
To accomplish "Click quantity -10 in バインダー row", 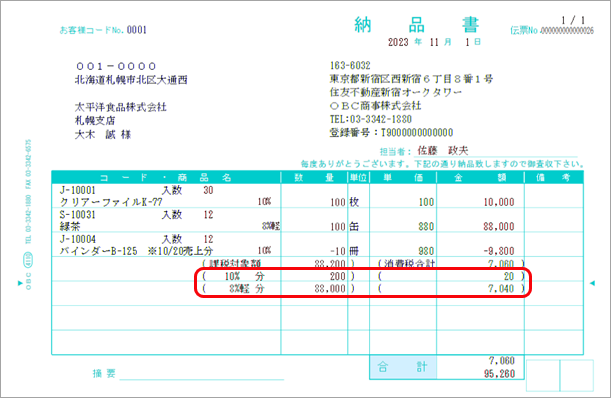I will [338, 251].
